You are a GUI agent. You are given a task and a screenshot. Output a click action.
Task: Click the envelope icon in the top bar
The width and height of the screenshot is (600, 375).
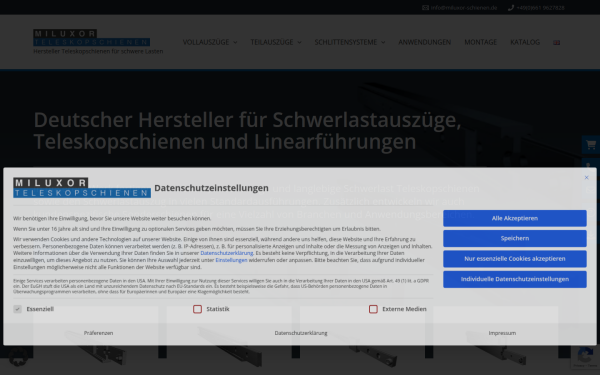pos(425,8)
